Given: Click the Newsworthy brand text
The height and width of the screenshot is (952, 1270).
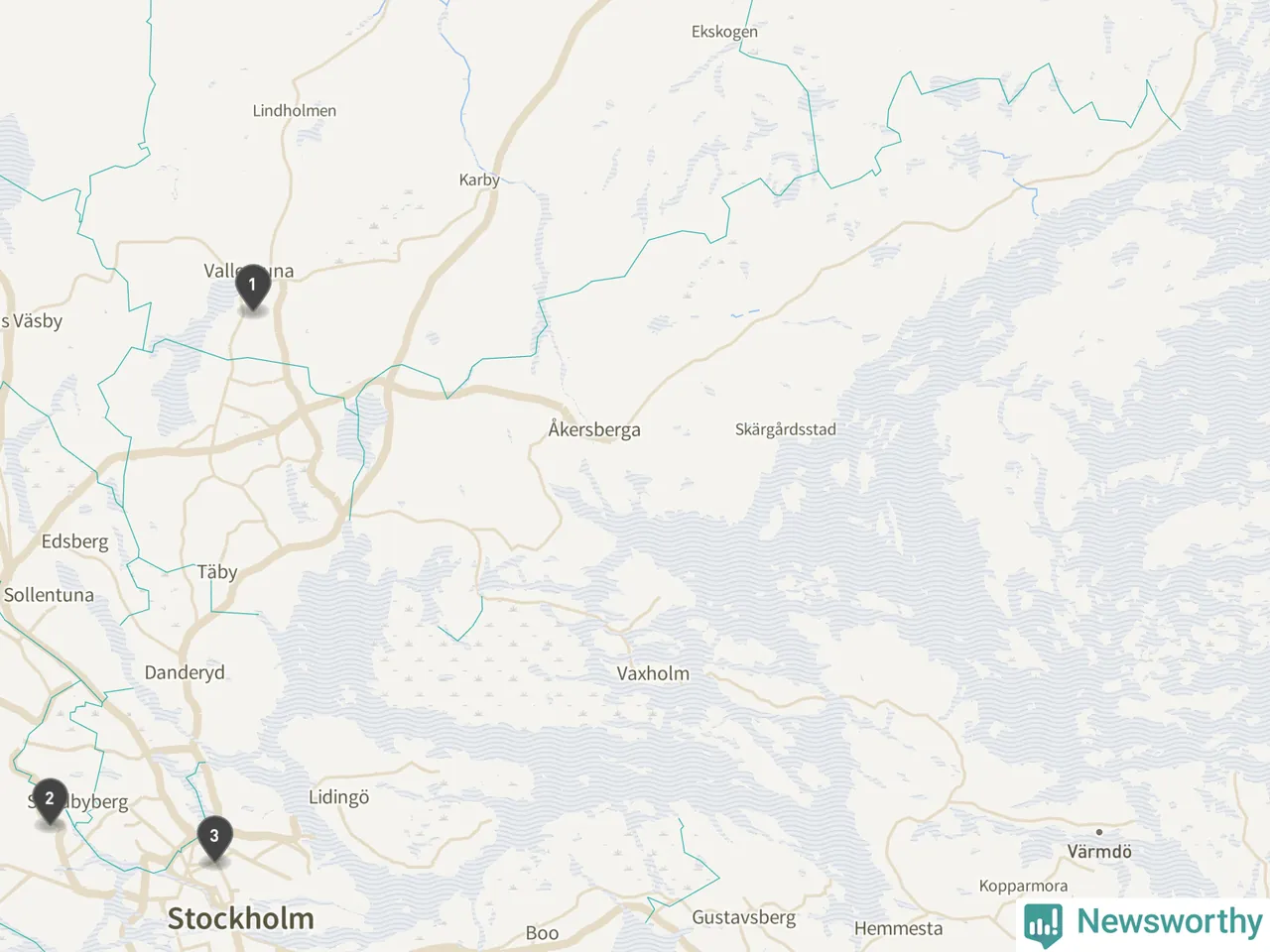Looking at the screenshot, I should tap(1169, 921).
